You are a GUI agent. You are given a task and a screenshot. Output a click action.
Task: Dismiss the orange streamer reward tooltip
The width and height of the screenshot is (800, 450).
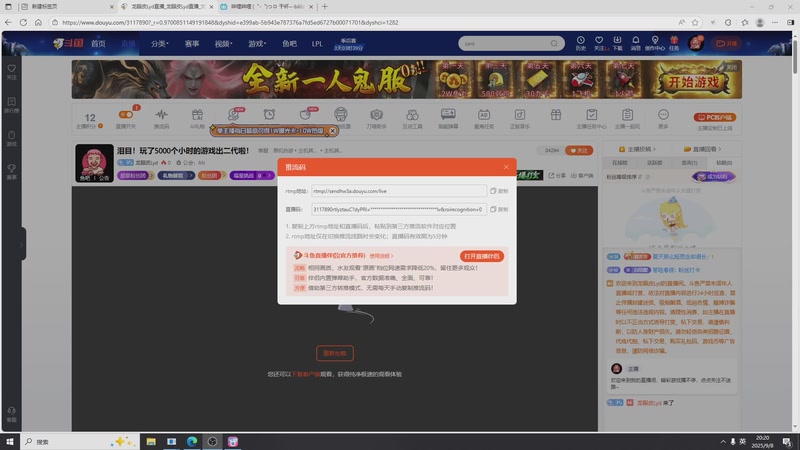click(x=332, y=131)
